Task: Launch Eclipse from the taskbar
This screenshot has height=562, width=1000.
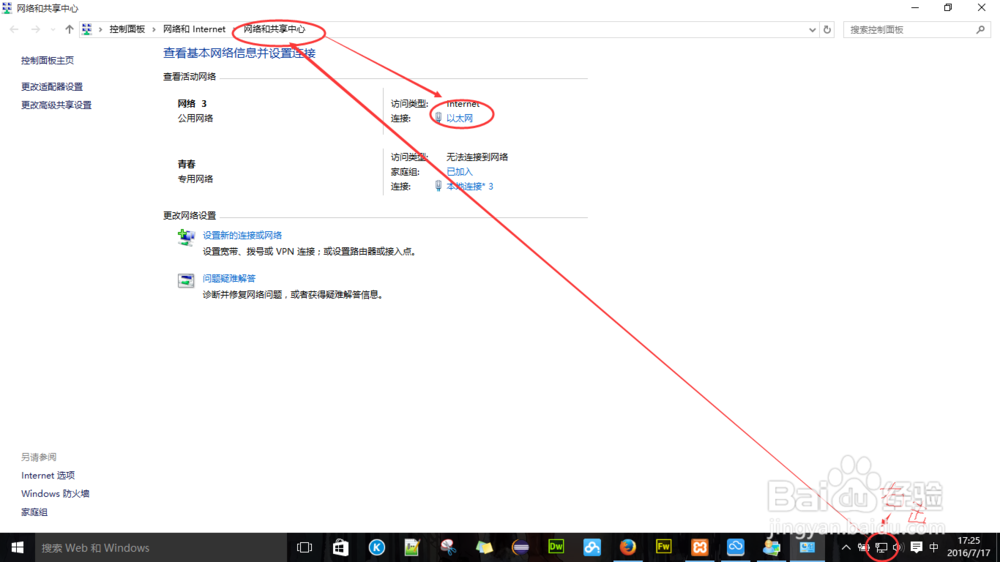Action: click(x=520, y=547)
